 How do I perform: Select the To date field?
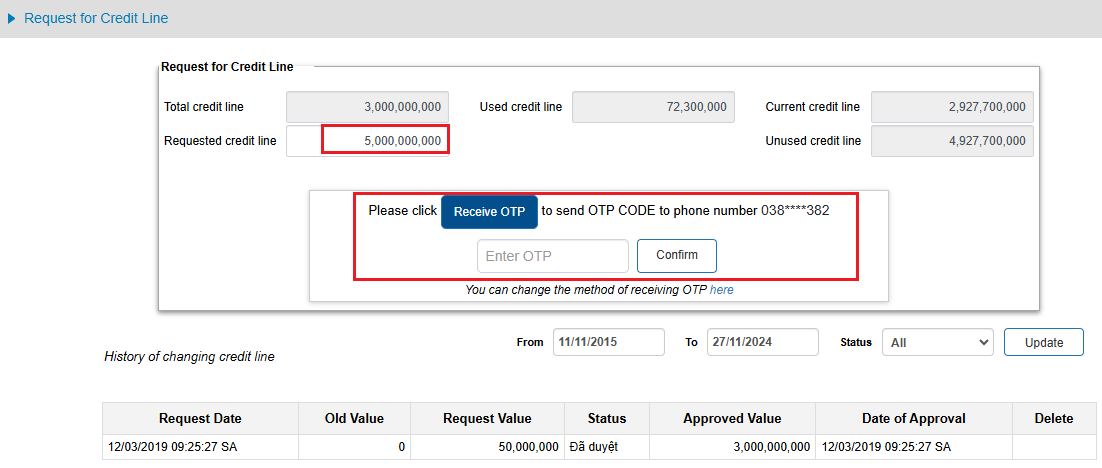click(763, 342)
